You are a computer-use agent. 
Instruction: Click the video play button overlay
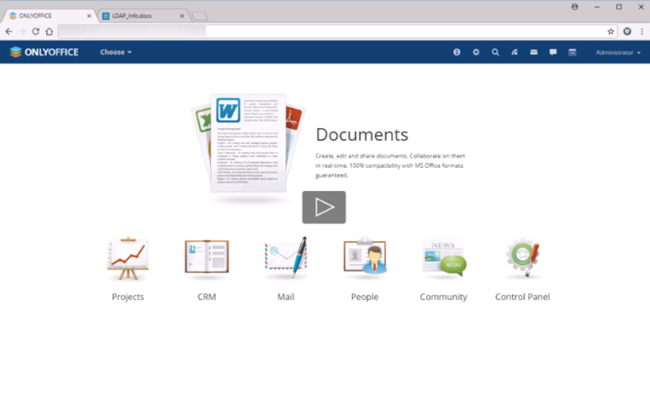pyautogui.click(x=324, y=207)
